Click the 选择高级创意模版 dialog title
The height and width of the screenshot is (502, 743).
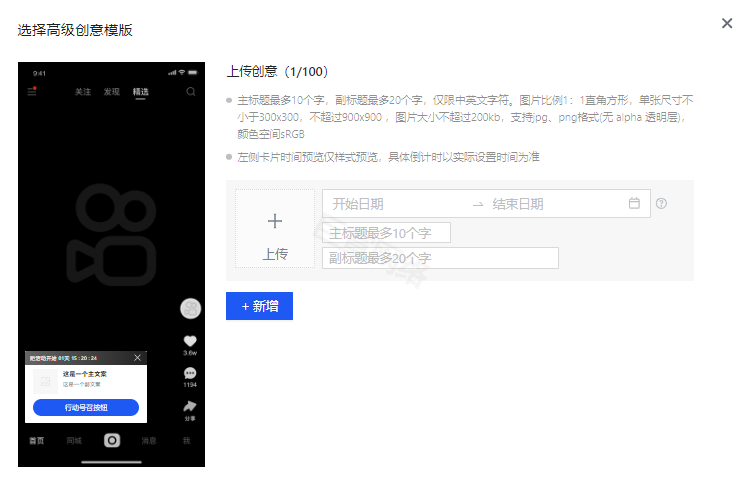coord(75,30)
